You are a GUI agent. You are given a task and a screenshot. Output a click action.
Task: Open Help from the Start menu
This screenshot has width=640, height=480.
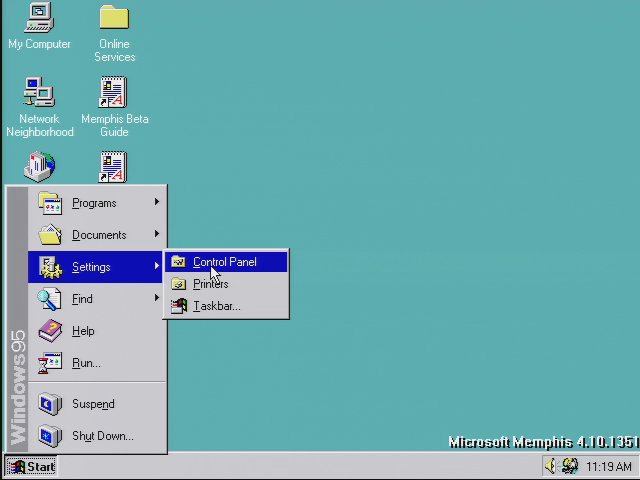tap(97, 331)
